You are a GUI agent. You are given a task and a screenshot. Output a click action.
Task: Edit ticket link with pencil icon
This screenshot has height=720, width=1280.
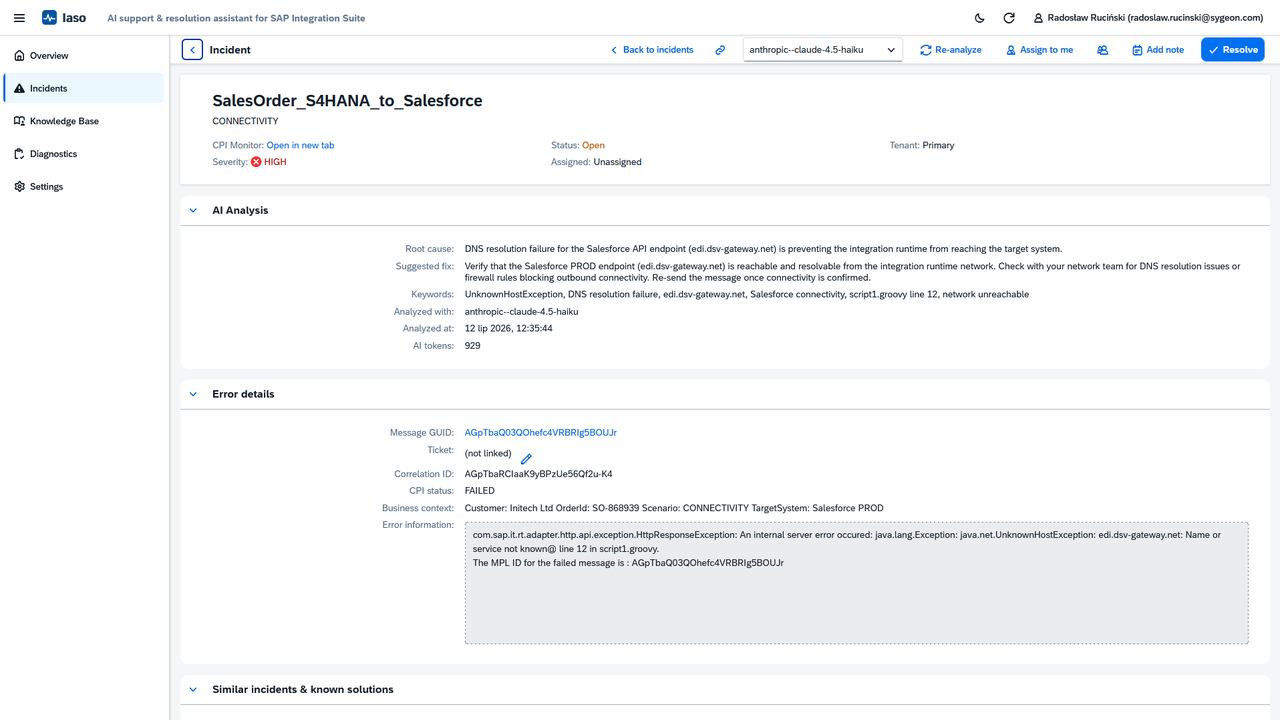[x=526, y=458]
